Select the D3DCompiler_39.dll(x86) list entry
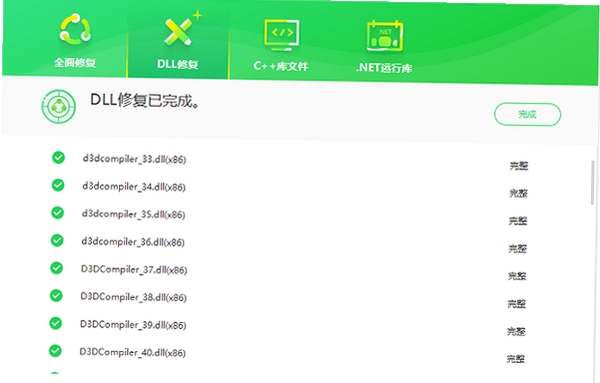 click(x=133, y=325)
